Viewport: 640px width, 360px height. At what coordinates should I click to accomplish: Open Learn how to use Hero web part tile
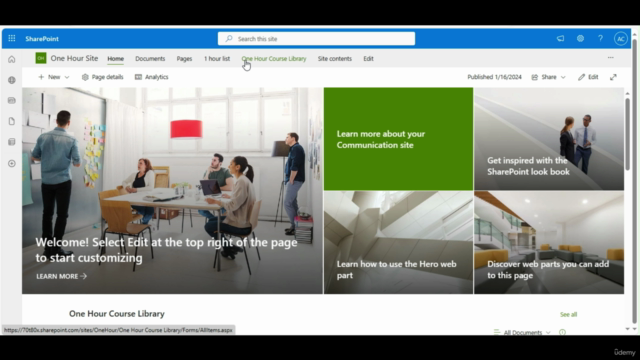(x=398, y=242)
